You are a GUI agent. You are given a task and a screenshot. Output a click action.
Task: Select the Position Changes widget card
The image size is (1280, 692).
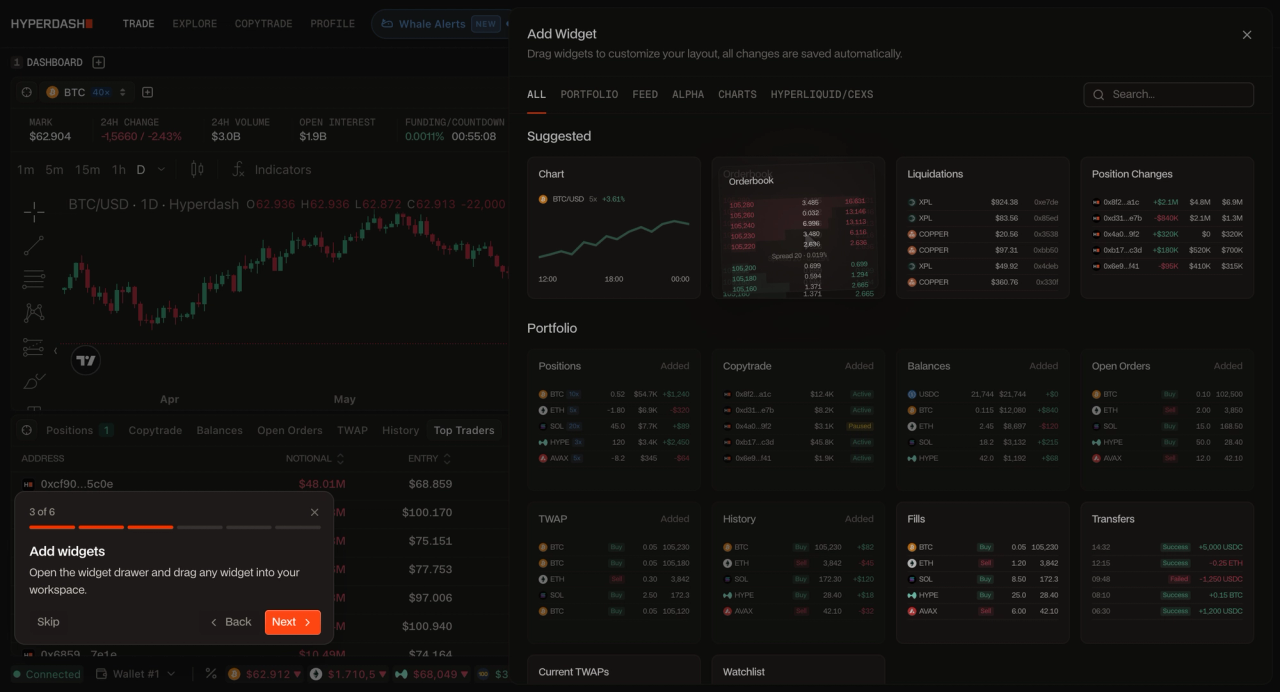pos(1167,228)
